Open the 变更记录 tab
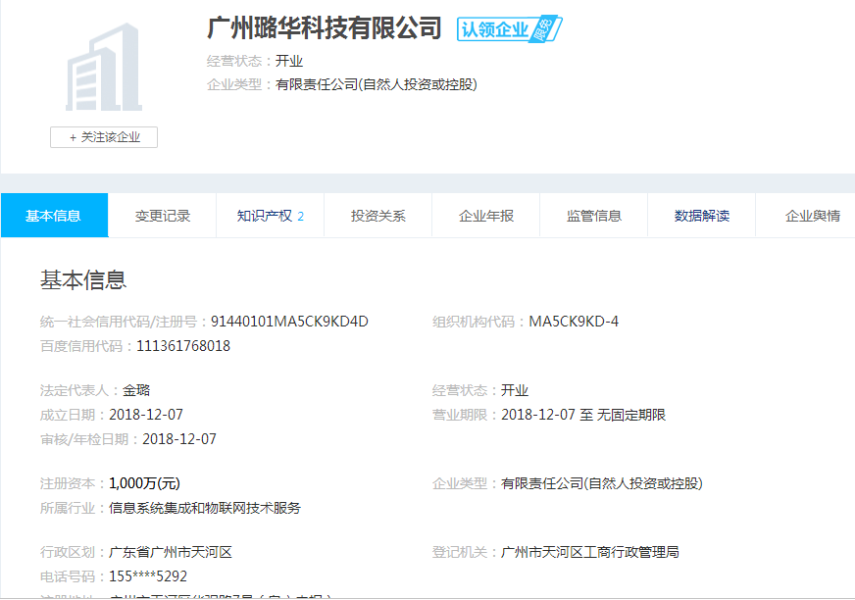Image resolution: width=855 pixels, height=600 pixels. point(162,216)
